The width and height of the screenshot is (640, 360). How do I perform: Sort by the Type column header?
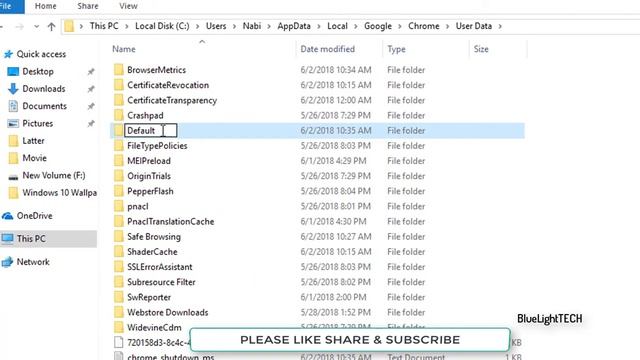pyautogui.click(x=396, y=49)
